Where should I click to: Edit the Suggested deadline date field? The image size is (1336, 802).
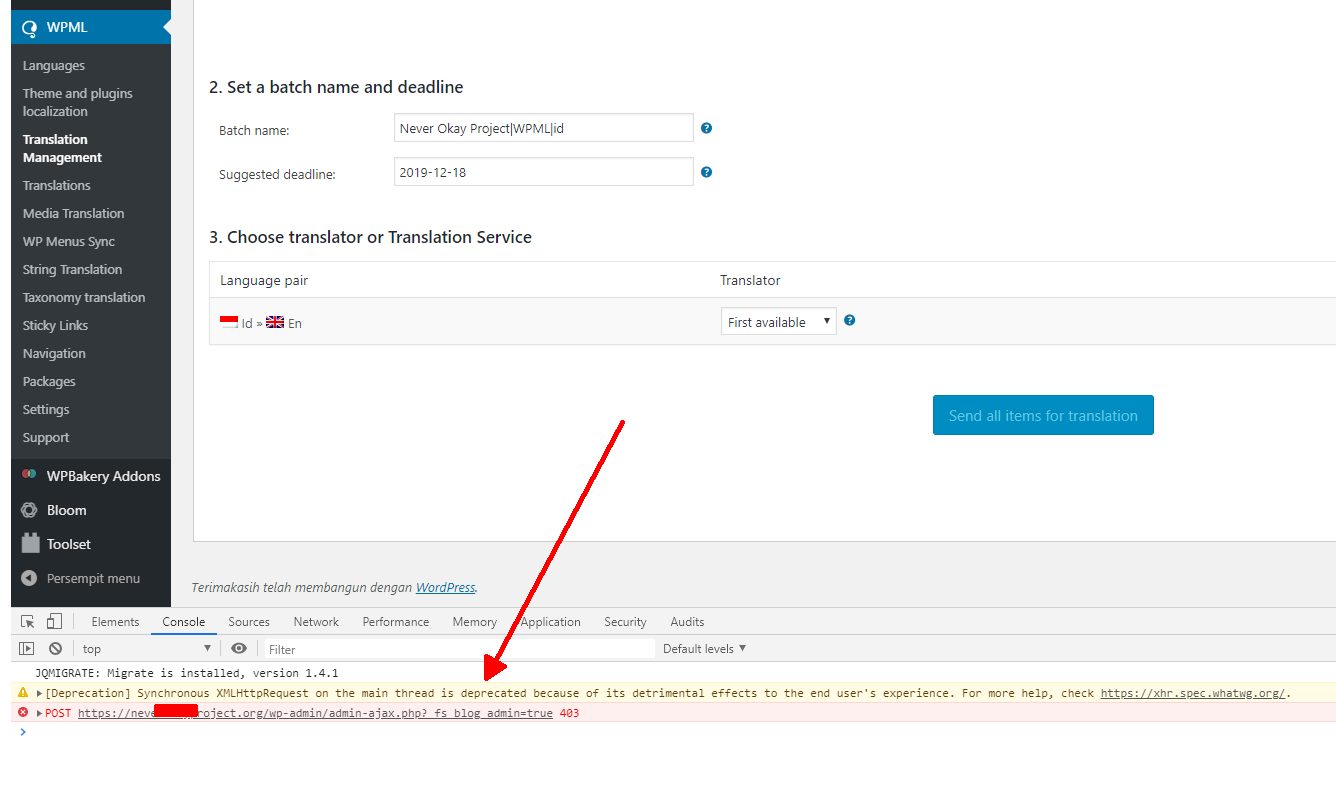544,172
